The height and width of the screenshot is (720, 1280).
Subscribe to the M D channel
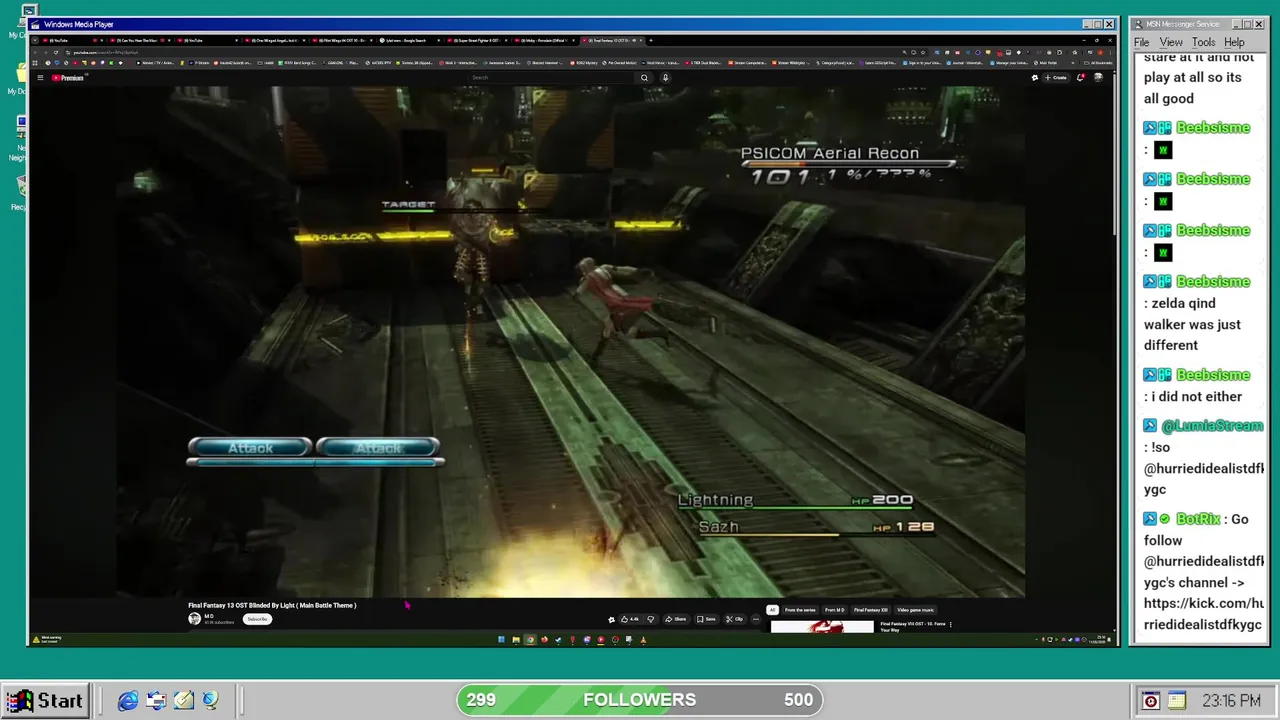(257, 619)
